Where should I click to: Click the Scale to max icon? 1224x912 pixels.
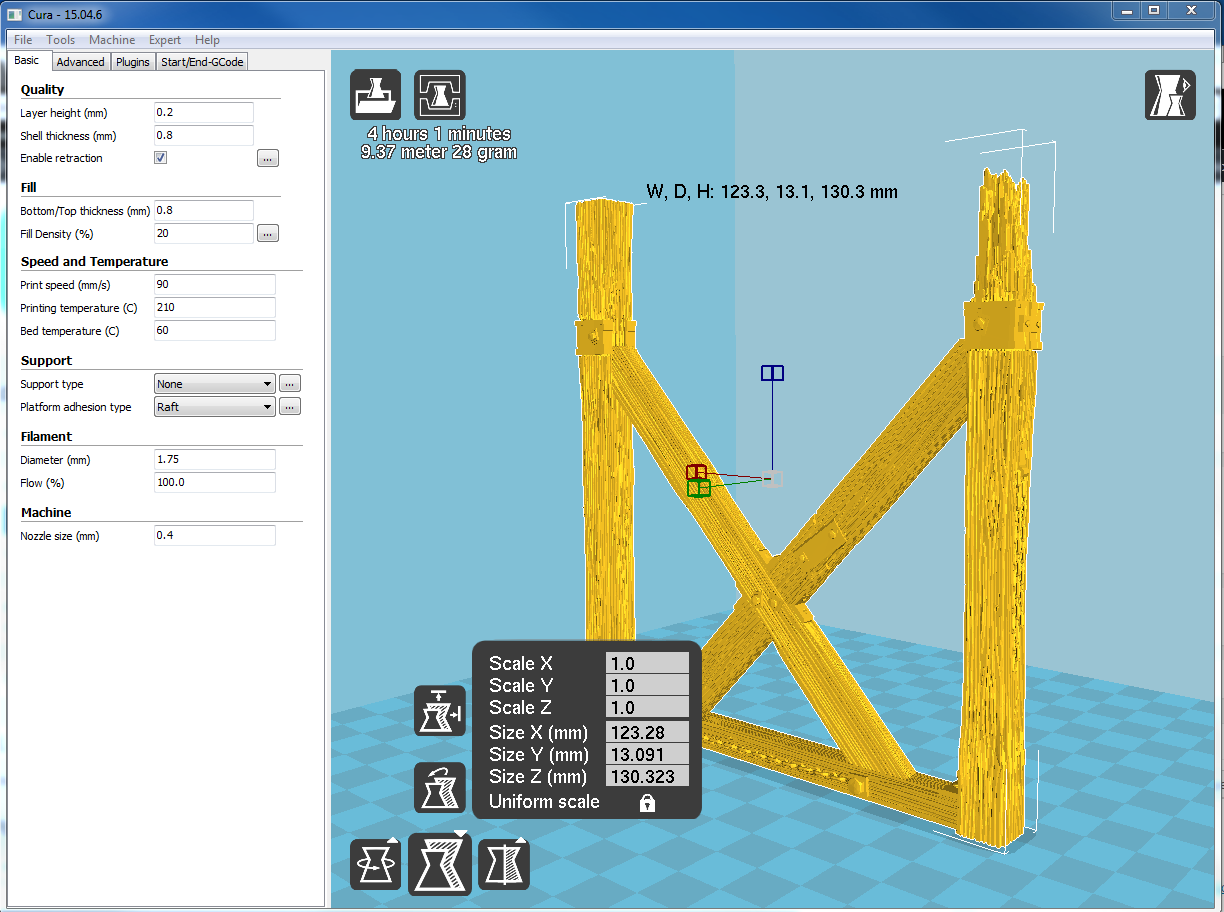(x=440, y=711)
